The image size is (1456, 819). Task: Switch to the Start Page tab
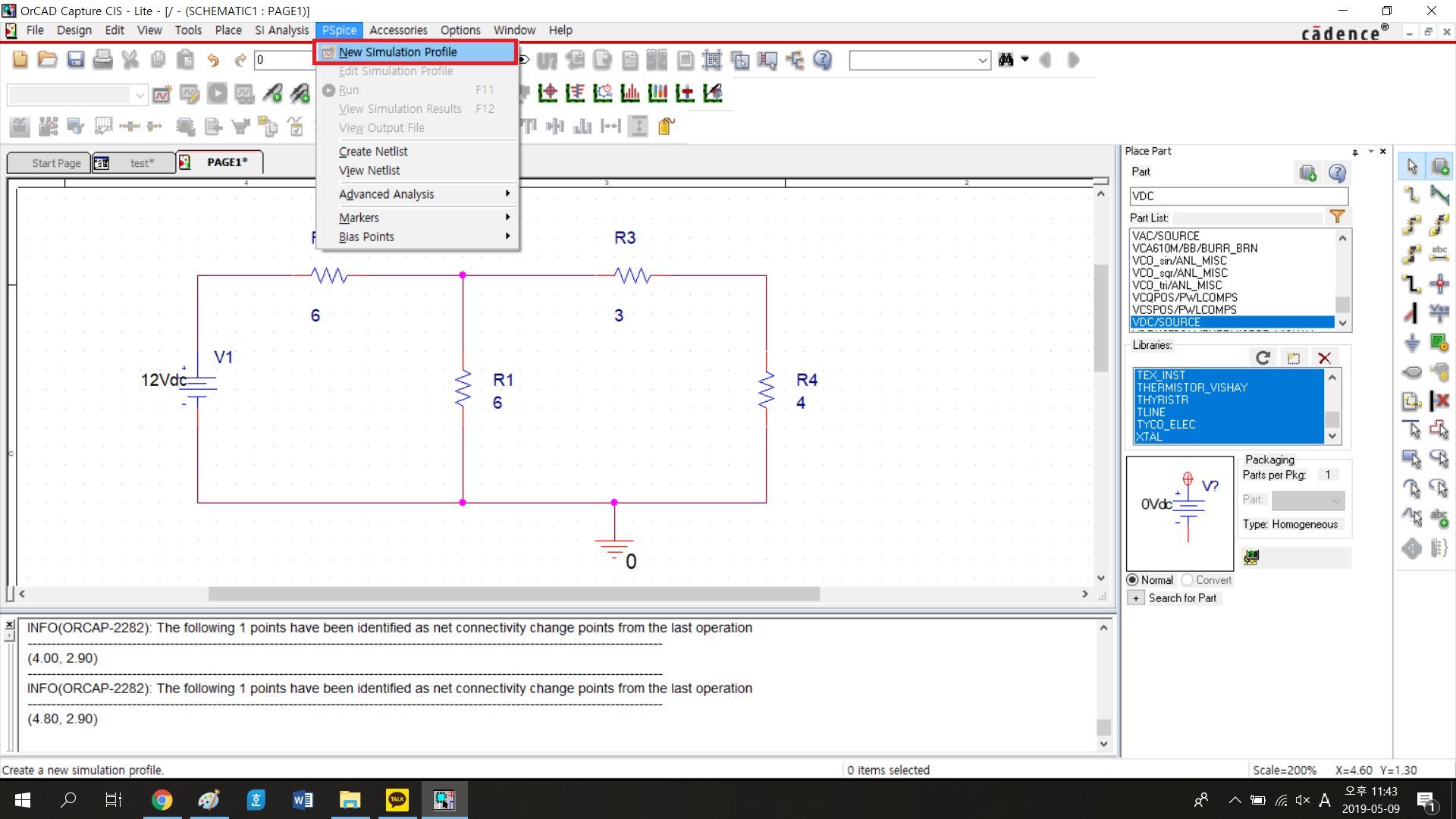(x=49, y=163)
